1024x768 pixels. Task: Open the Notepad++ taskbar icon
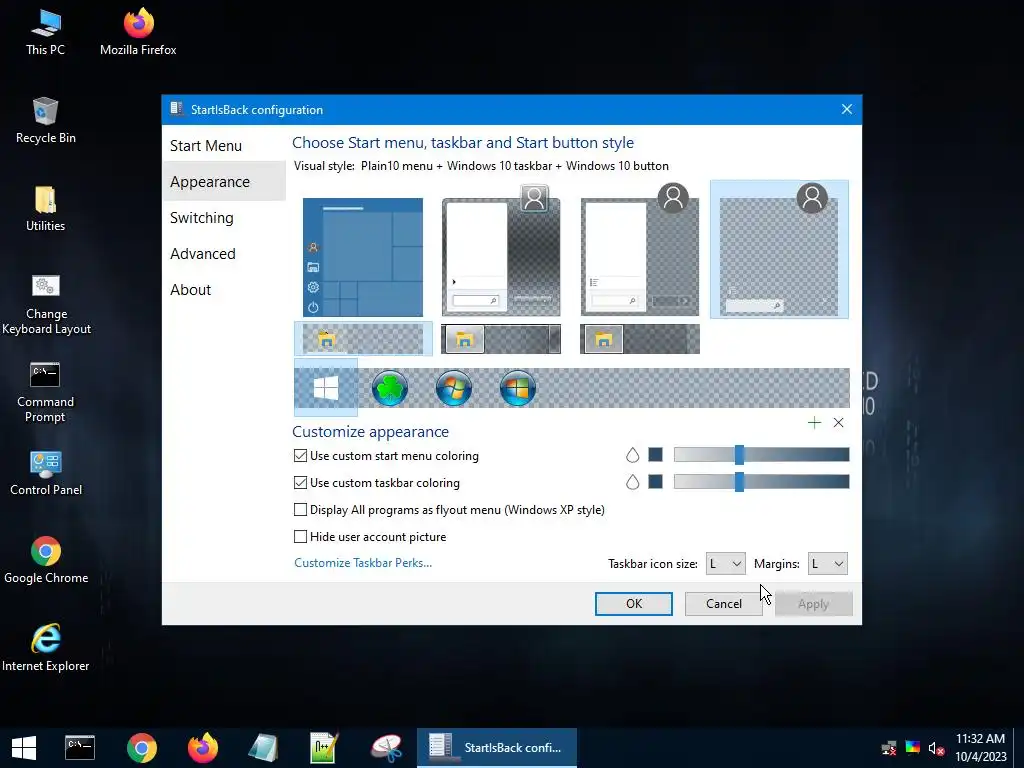(x=325, y=748)
